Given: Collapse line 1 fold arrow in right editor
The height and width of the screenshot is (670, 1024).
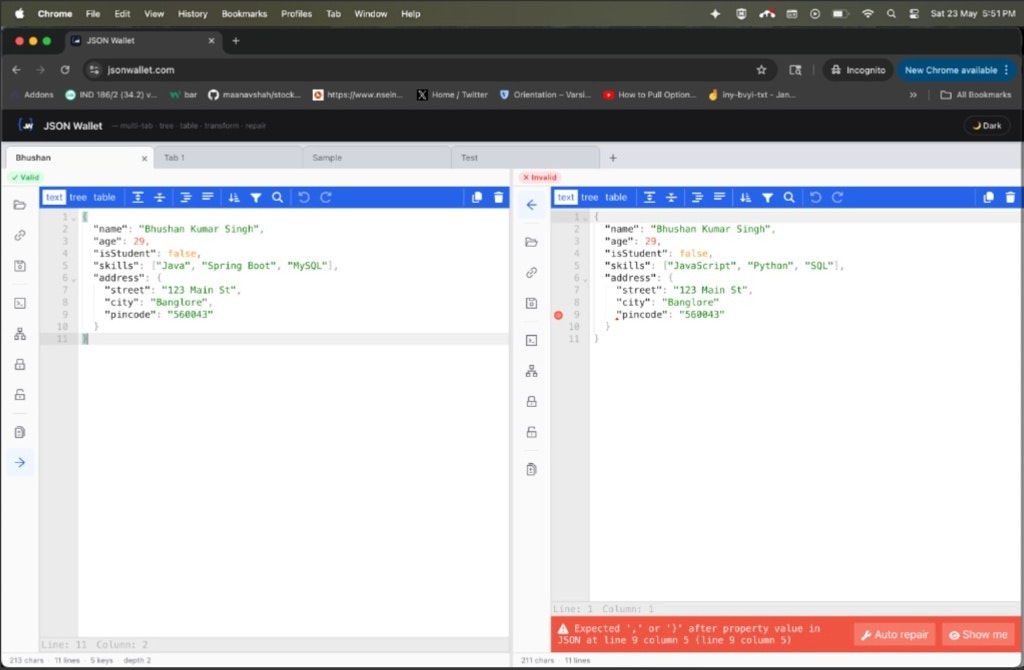Looking at the screenshot, I should [x=584, y=218].
